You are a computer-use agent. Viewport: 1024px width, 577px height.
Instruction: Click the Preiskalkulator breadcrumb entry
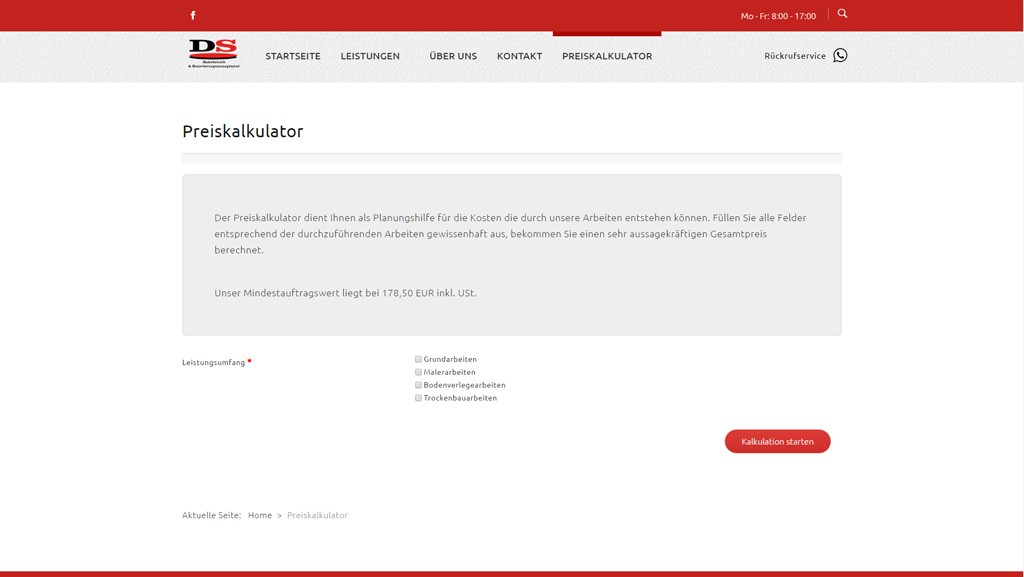(317, 515)
